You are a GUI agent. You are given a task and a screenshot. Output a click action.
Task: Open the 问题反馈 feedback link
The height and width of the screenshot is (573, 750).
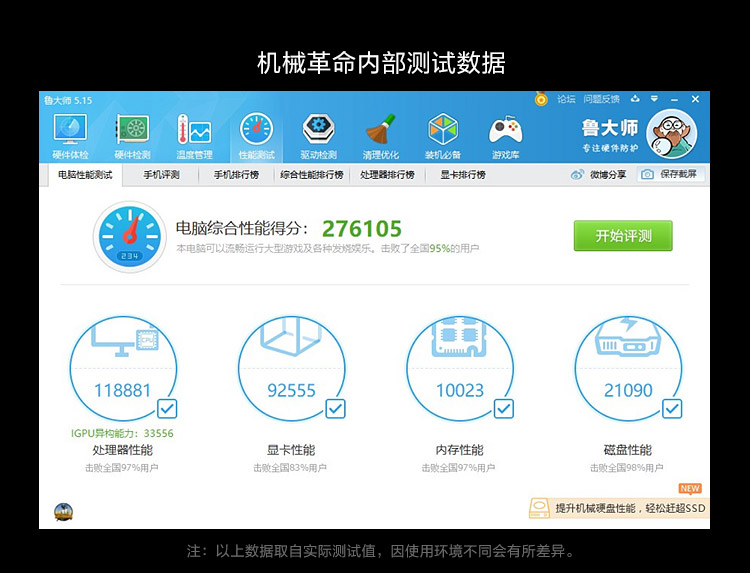(x=601, y=99)
